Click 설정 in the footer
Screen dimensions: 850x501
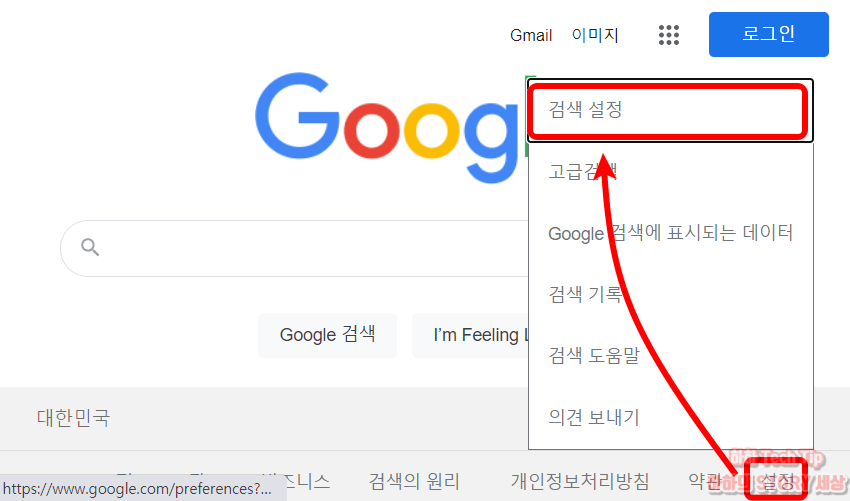pos(777,481)
